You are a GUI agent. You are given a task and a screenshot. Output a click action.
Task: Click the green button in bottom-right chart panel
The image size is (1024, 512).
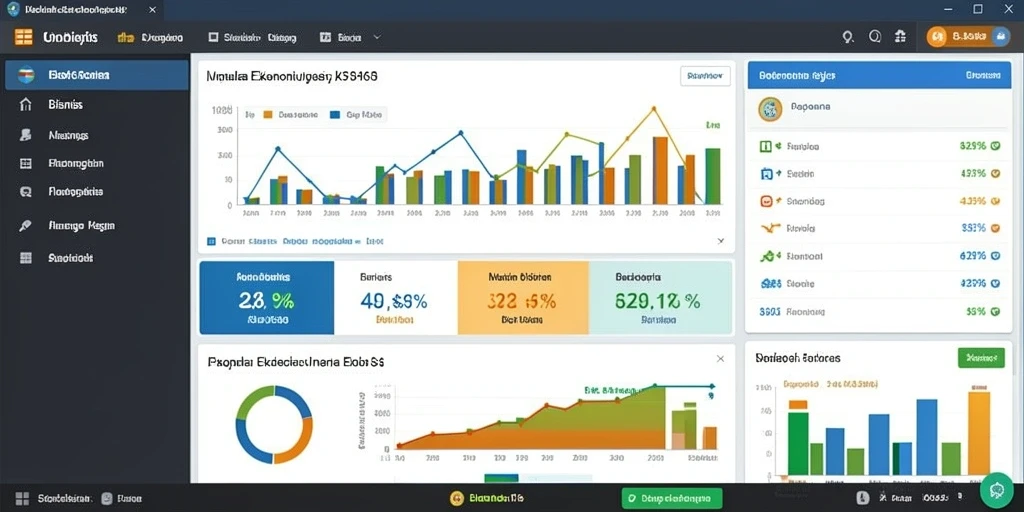(981, 358)
